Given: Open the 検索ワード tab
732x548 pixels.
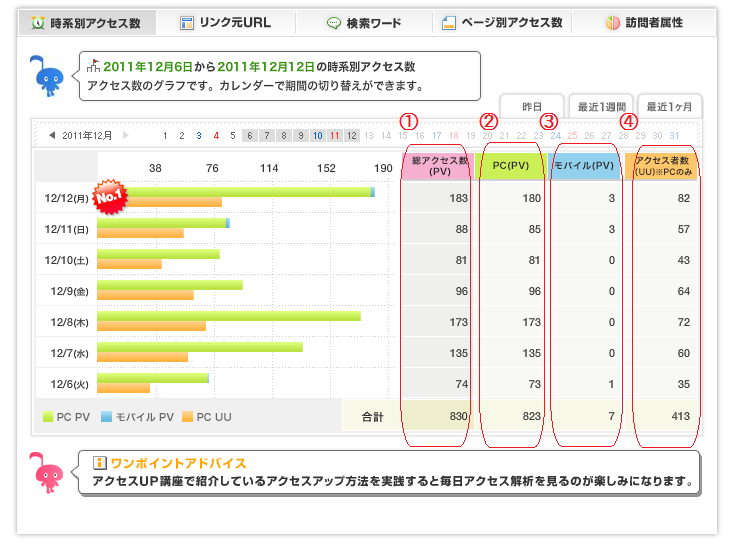Looking at the screenshot, I should [x=364, y=23].
